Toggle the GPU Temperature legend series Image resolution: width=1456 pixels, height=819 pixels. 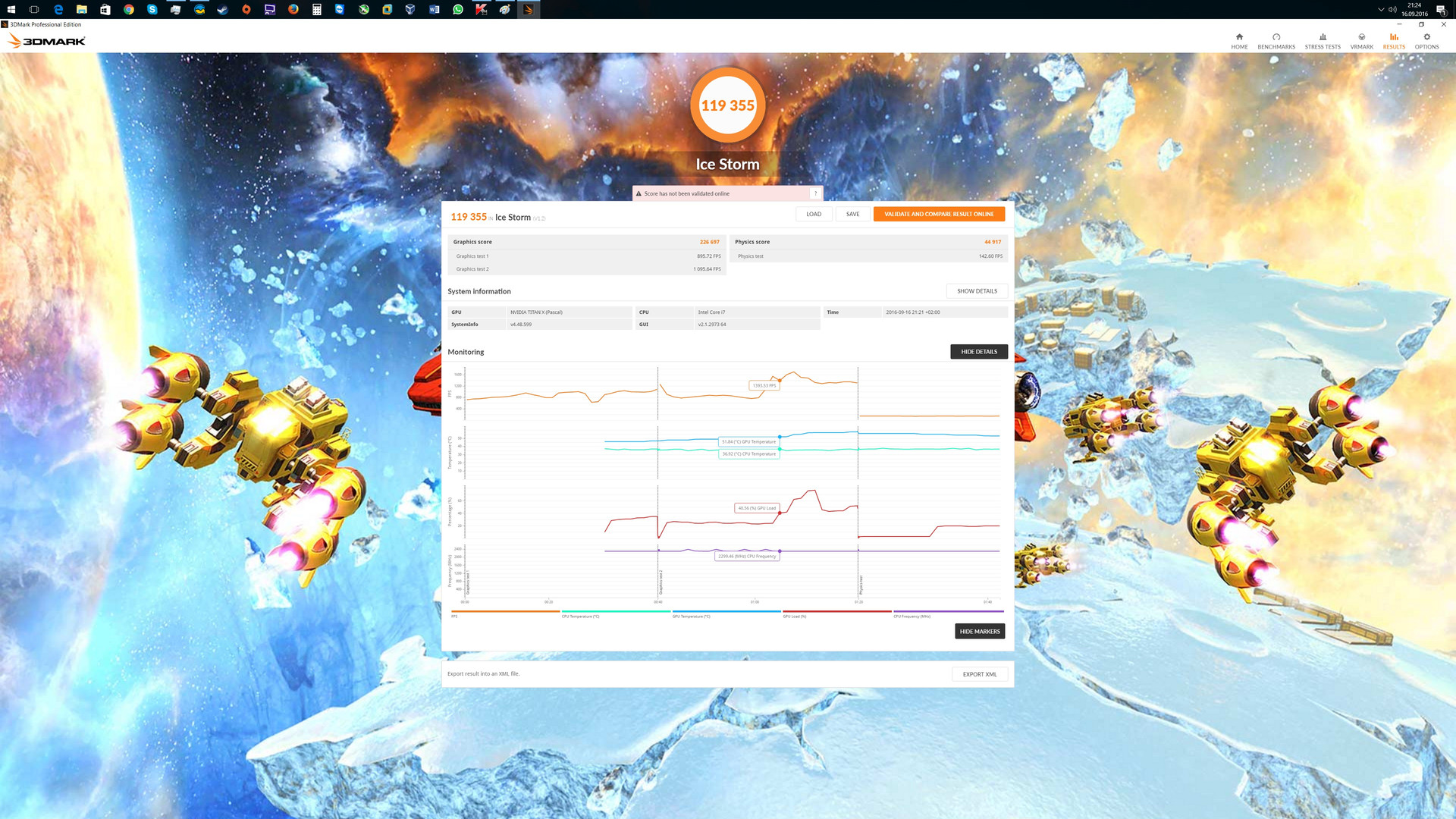726,613
